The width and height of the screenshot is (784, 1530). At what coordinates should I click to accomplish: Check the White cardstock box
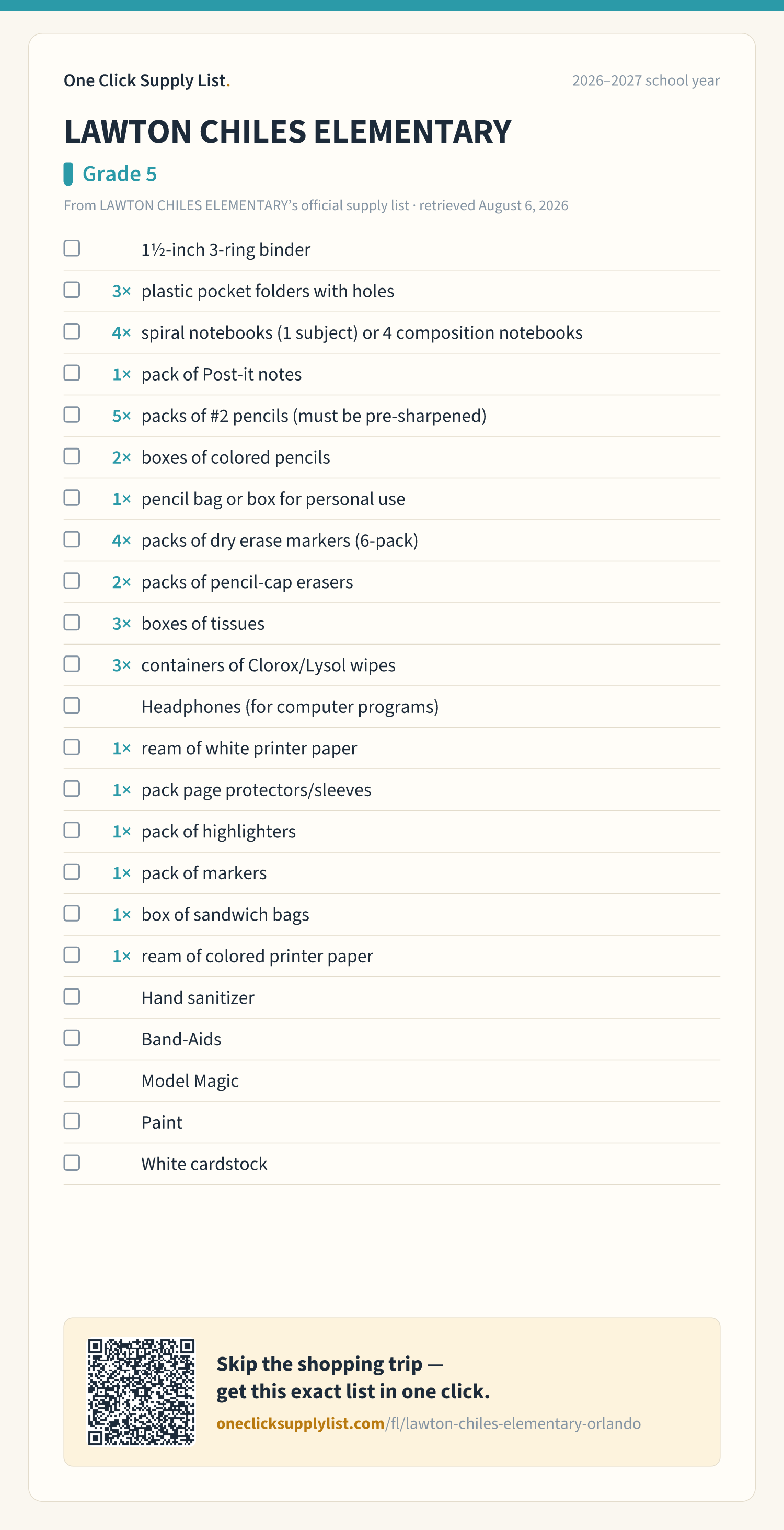[x=72, y=1163]
